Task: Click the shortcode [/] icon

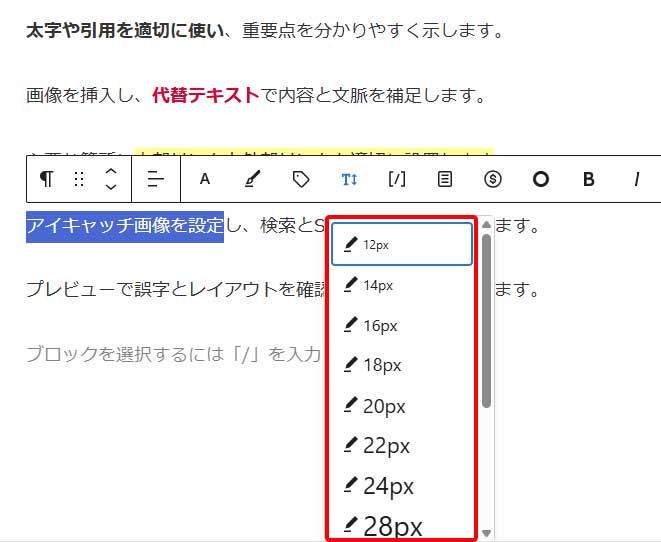Action: click(x=396, y=179)
